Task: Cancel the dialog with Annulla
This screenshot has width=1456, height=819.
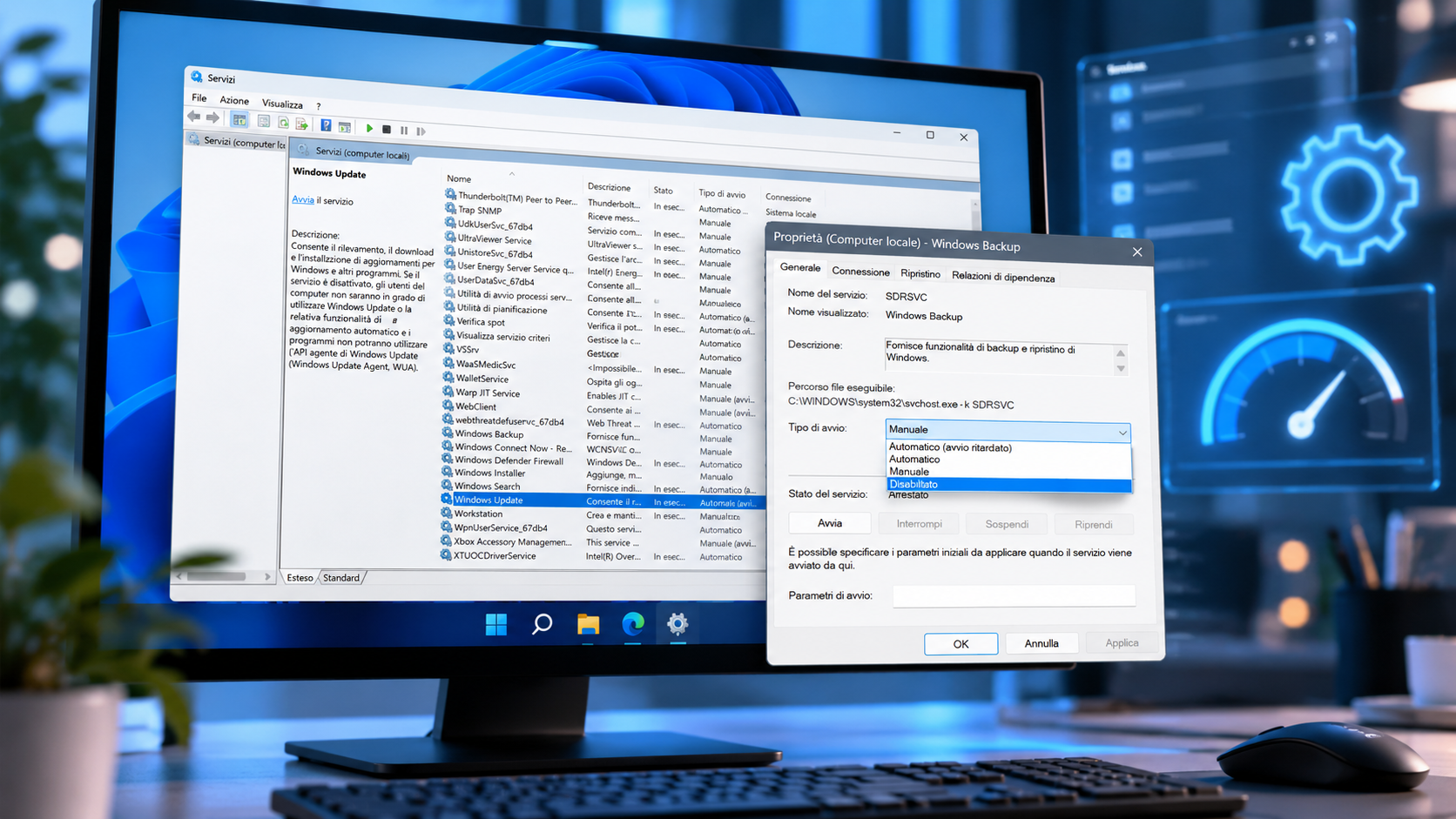Action: point(1041,643)
